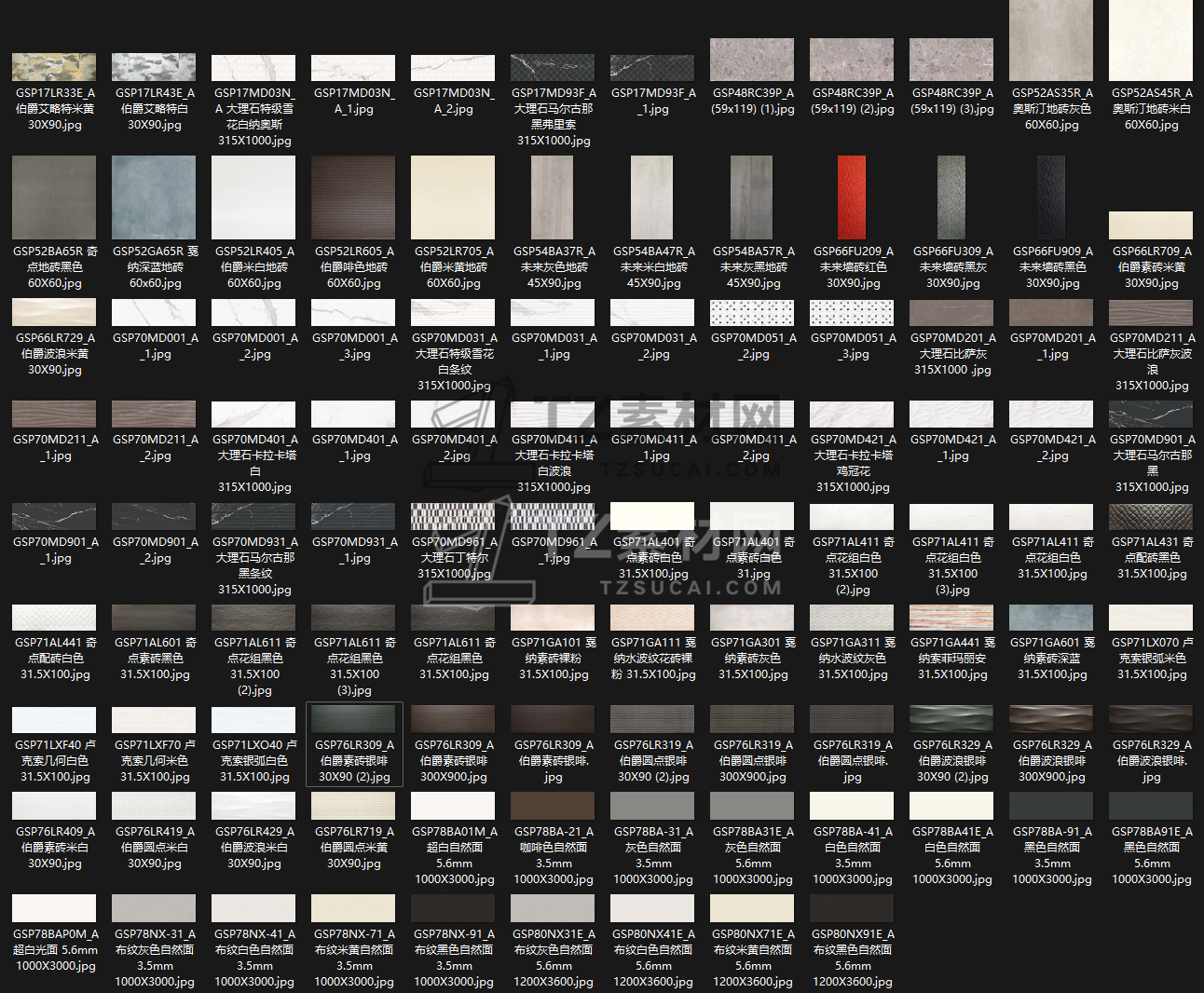
Task: Select the red GSP66FU209_A 未来墙砖红色 thumbnail
Action: tap(852, 197)
